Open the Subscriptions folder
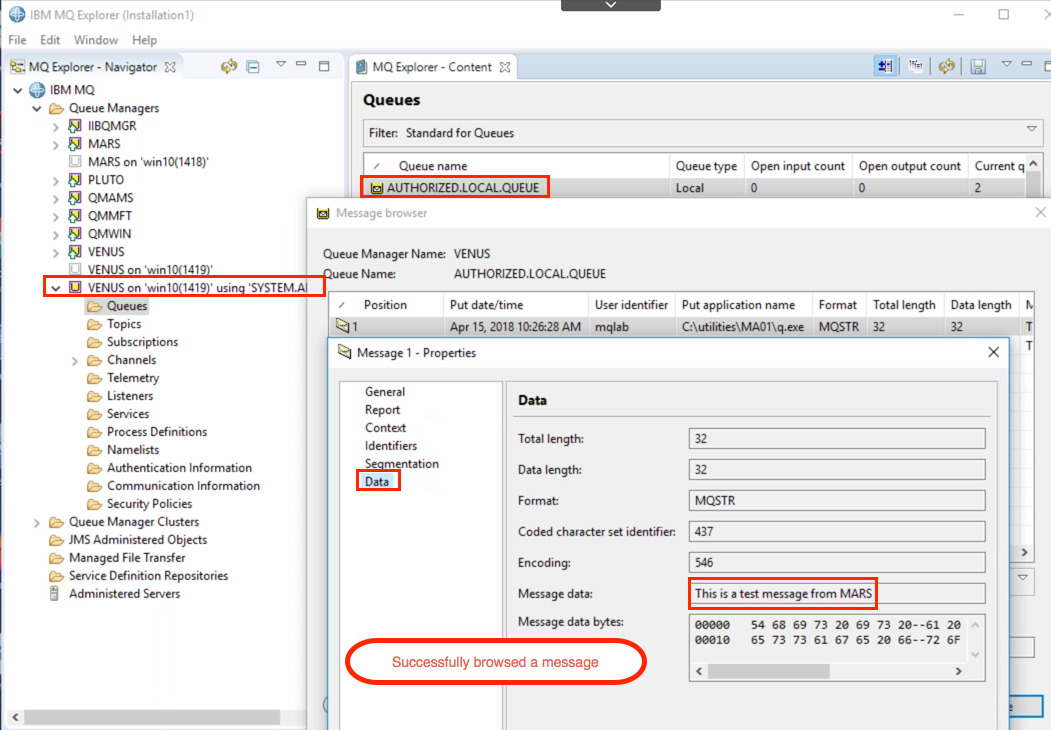This screenshot has width=1051, height=730. (143, 342)
